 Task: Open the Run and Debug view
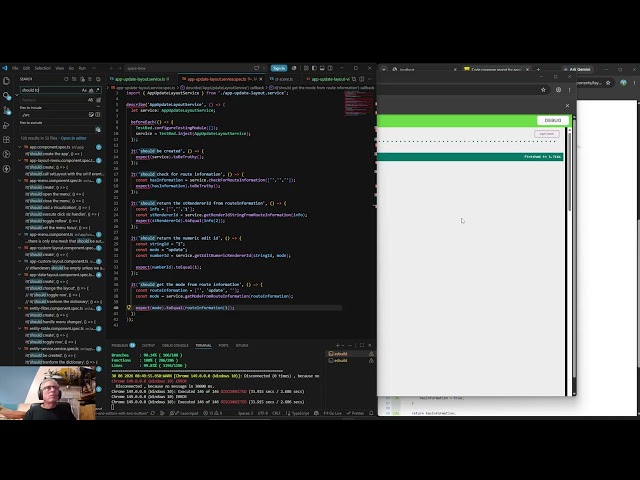click(6, 125)
